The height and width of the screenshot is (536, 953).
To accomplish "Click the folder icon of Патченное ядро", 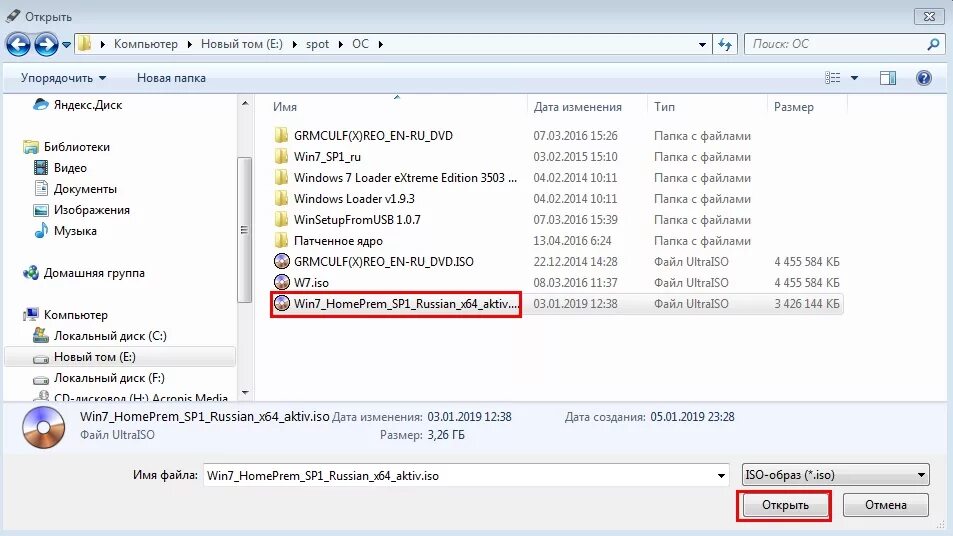I will tap(281, 241).
